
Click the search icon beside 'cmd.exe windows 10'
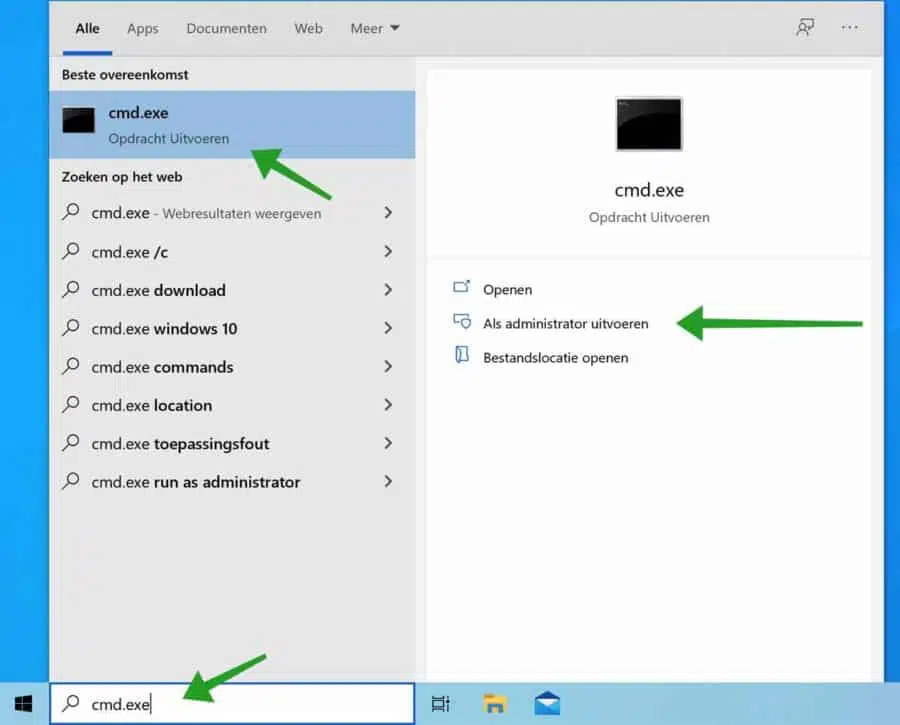(x=71, y=327)
